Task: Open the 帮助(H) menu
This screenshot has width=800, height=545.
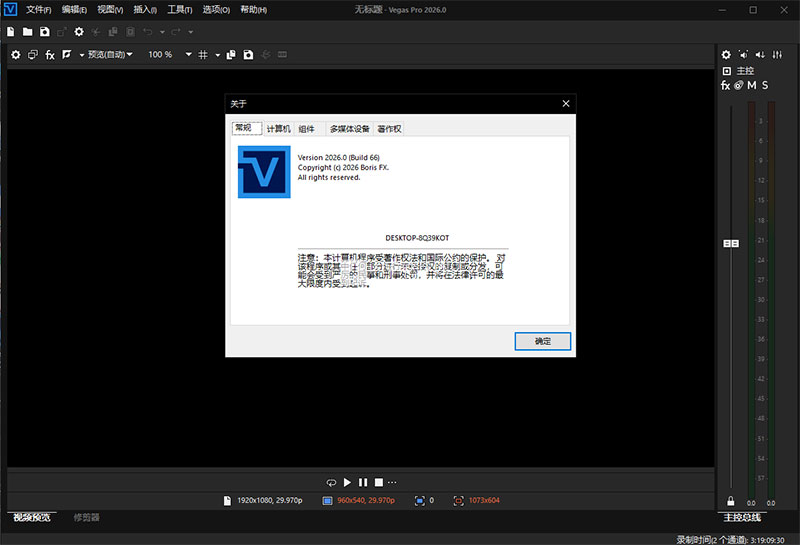Action: click(254, 10)
